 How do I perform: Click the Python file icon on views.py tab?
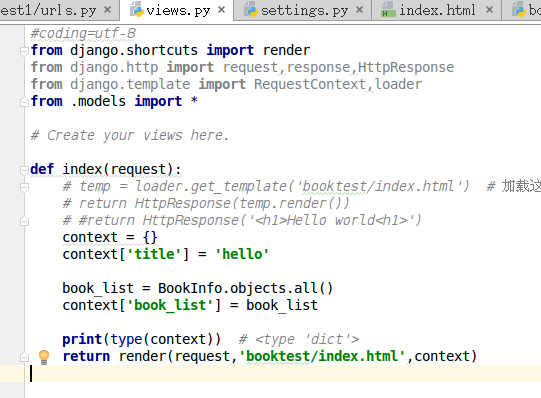[x=137, y=10]
